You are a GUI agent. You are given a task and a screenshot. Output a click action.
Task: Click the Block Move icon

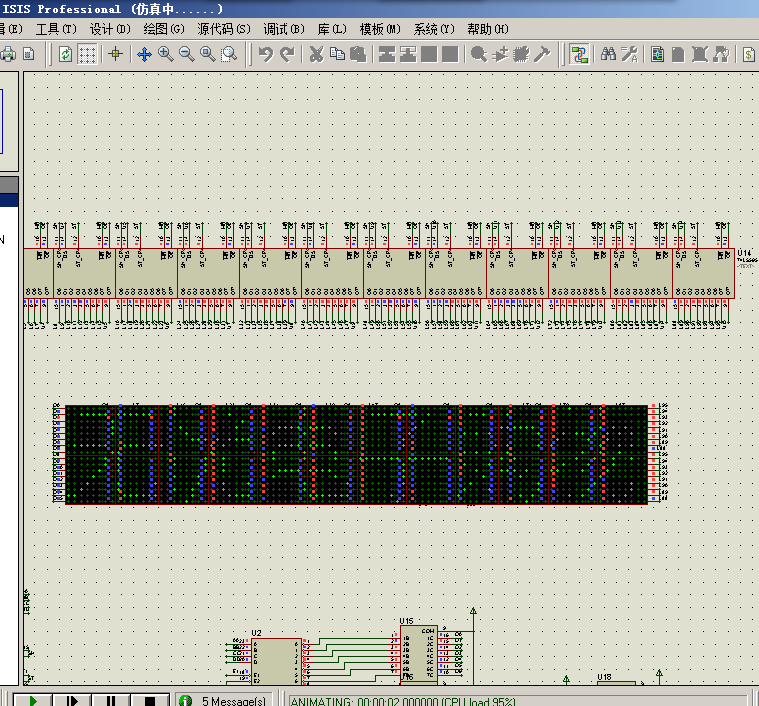408,54
